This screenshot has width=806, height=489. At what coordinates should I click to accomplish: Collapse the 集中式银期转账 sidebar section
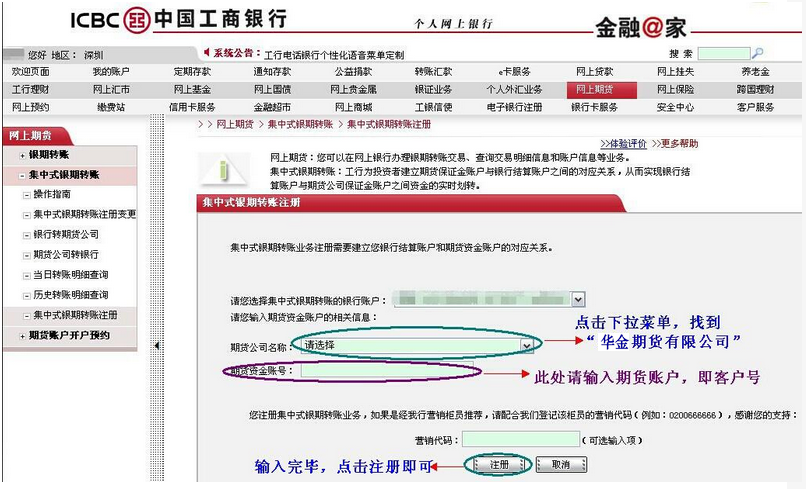click(x=23, y=176)
